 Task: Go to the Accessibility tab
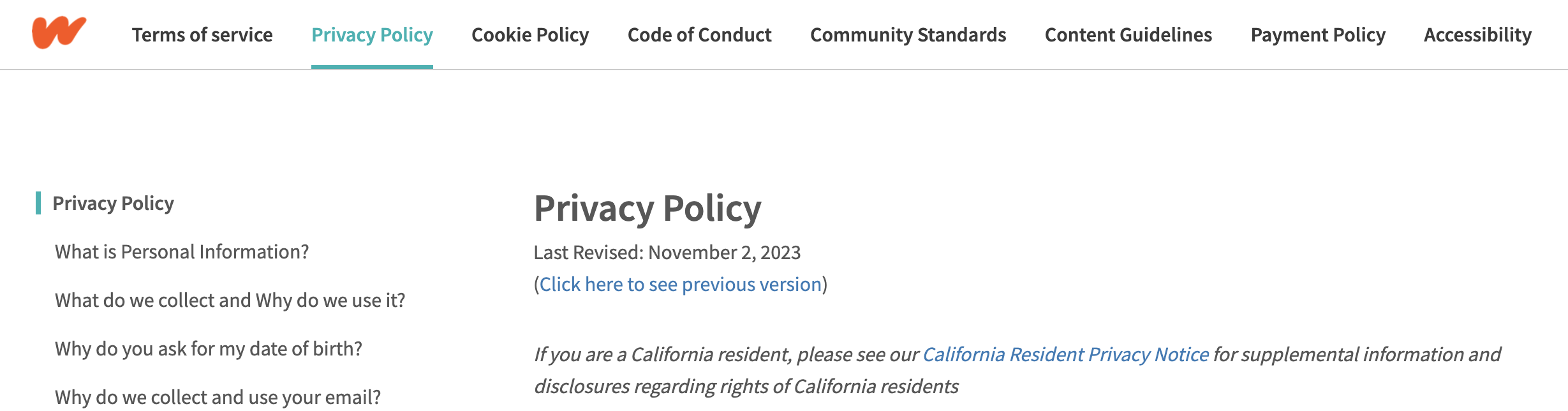tap(1477, 34)
